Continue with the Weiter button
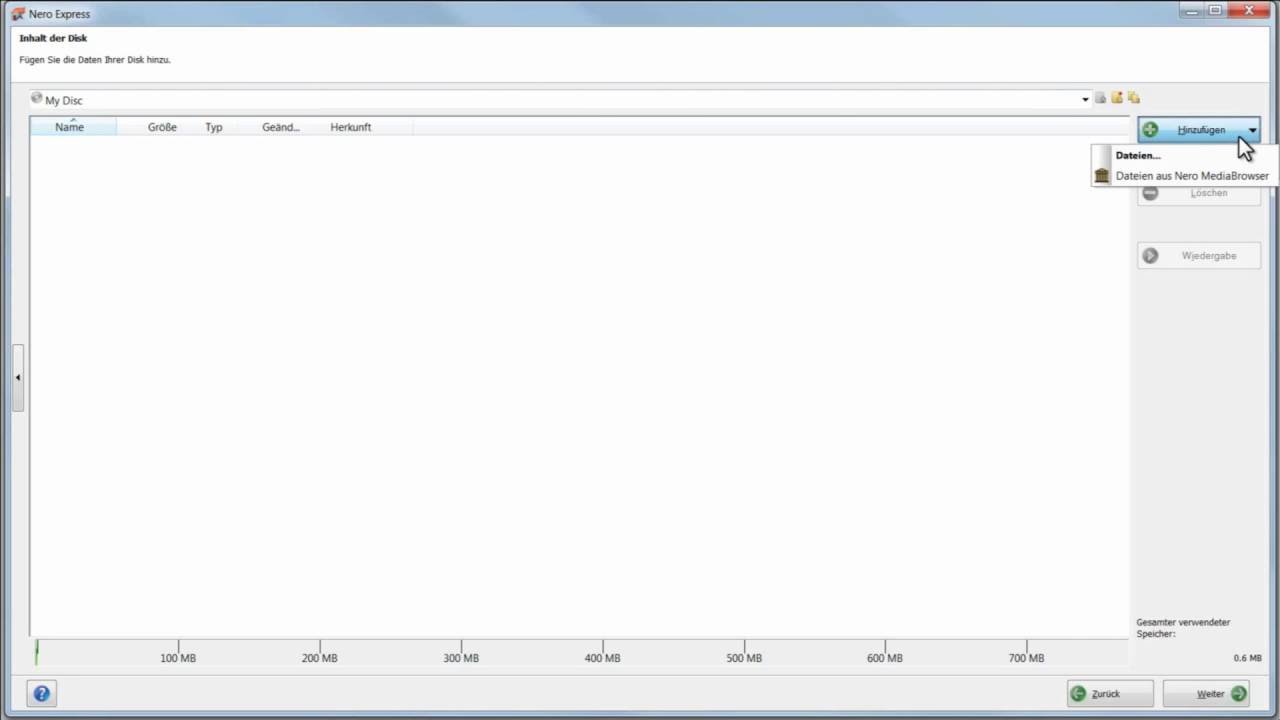The image size is (1280, 720). pos(1206,693)
